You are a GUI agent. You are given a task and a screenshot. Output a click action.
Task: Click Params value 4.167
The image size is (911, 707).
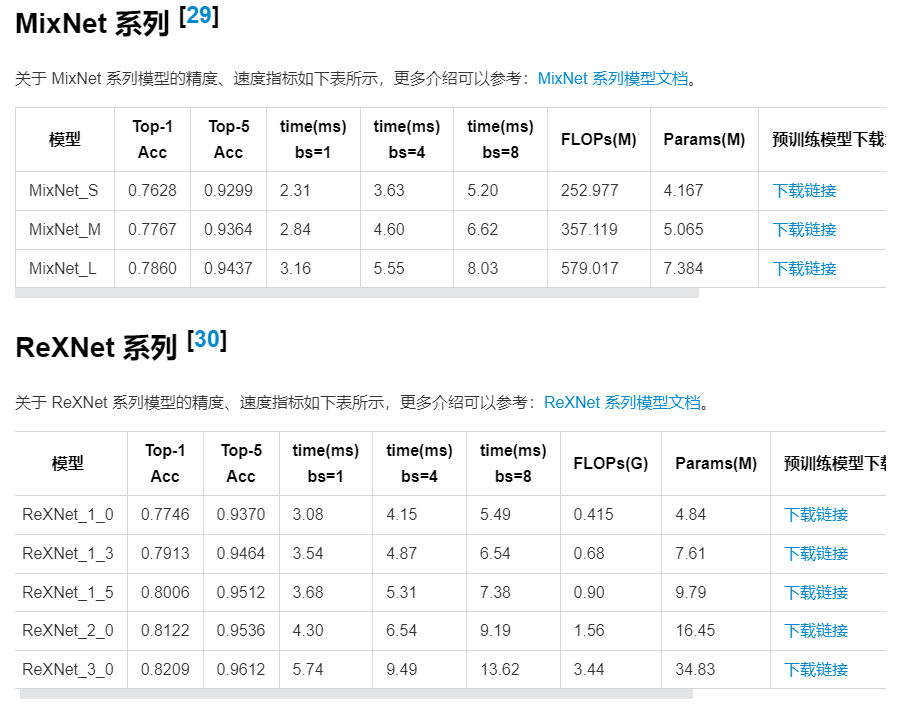(x=683, y=191)
